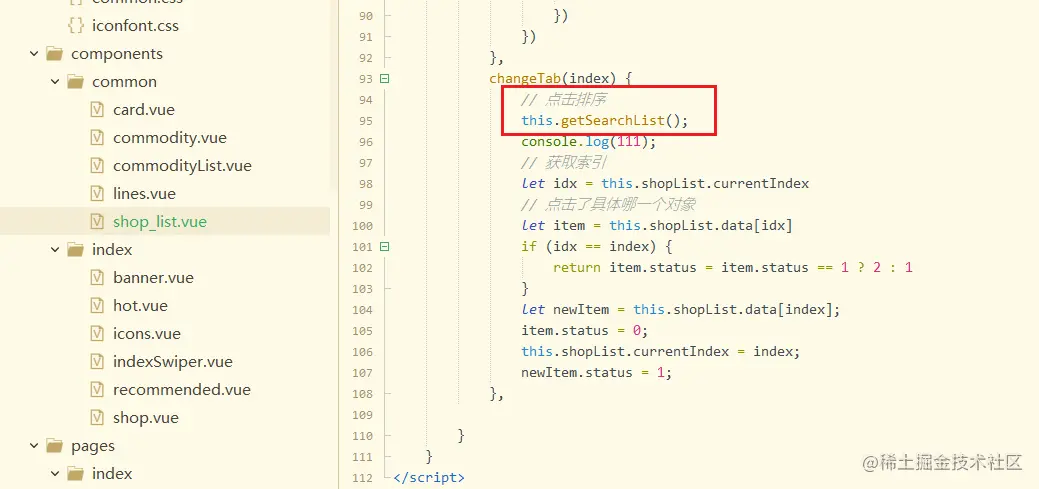
Task: Click the hot.vue file icon
Action: point(97,305)
